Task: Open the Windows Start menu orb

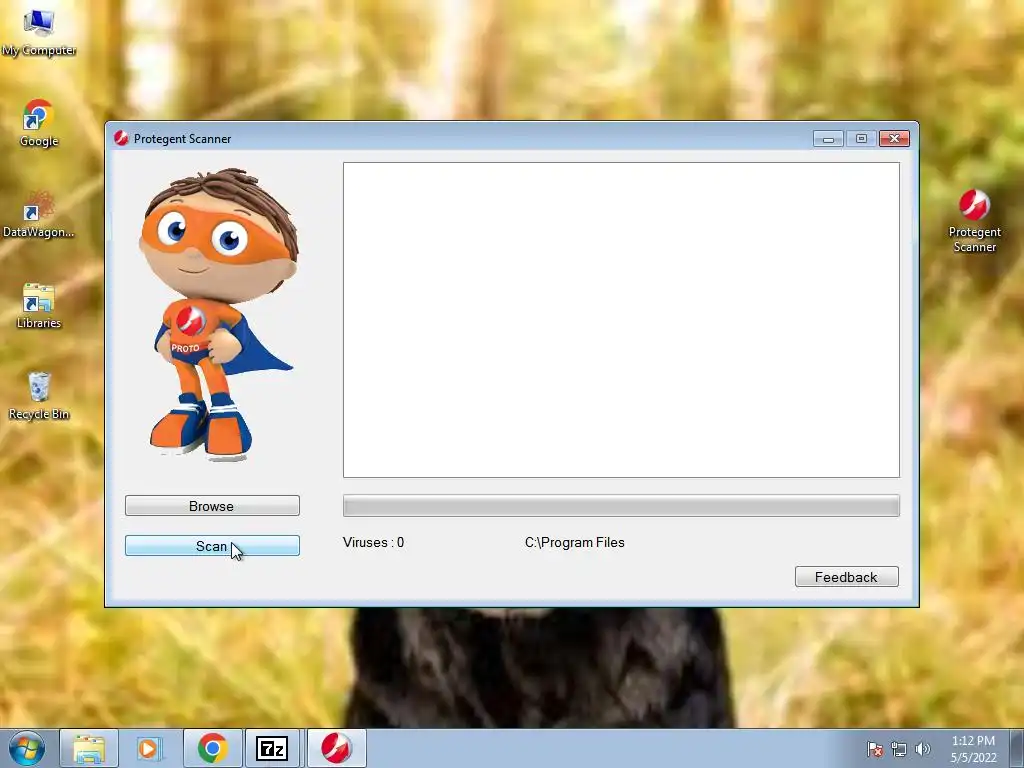Action: (27, 748)
